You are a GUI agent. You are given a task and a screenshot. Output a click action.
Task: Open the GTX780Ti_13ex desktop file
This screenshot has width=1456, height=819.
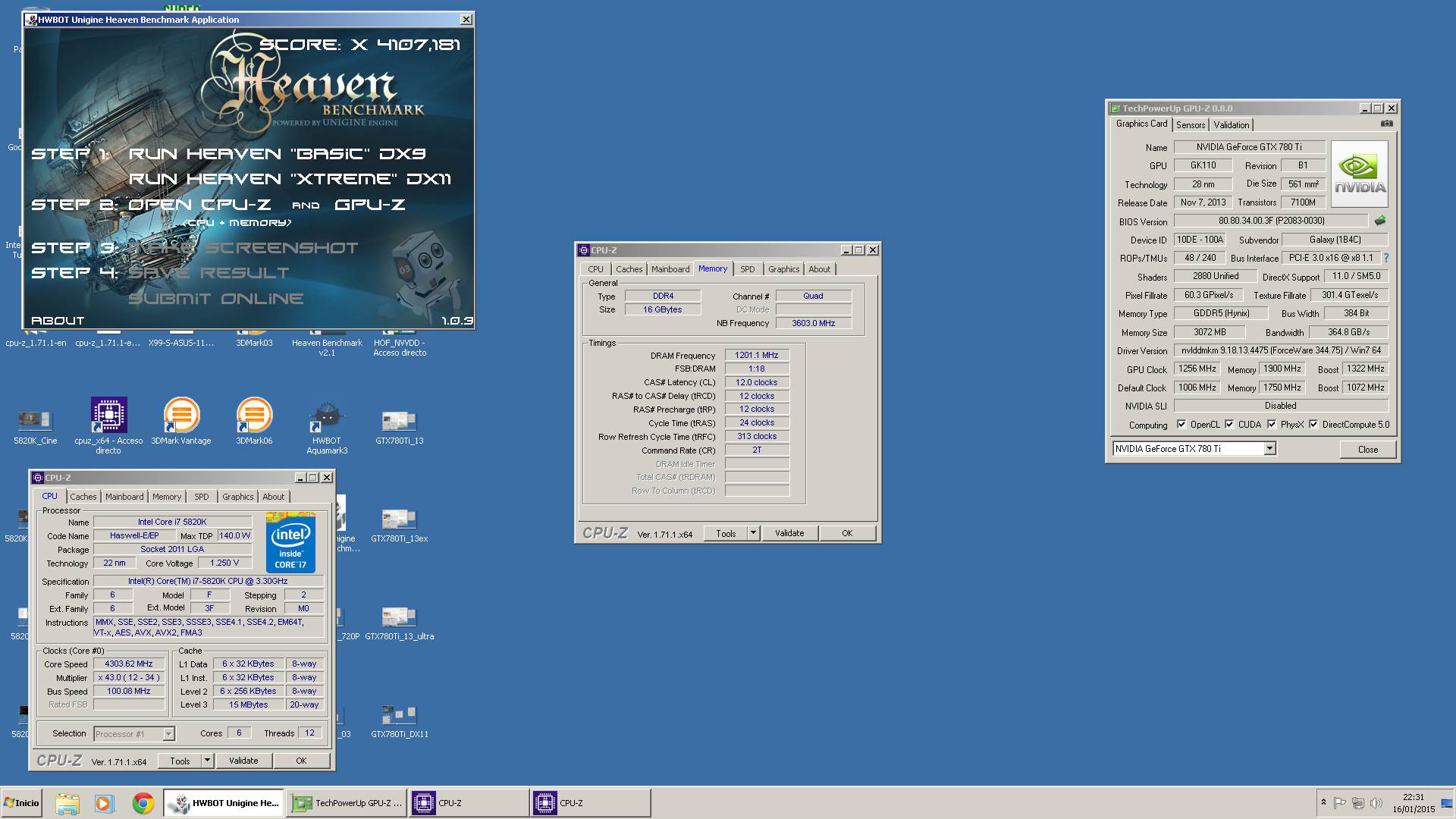[x=399, y=525]
